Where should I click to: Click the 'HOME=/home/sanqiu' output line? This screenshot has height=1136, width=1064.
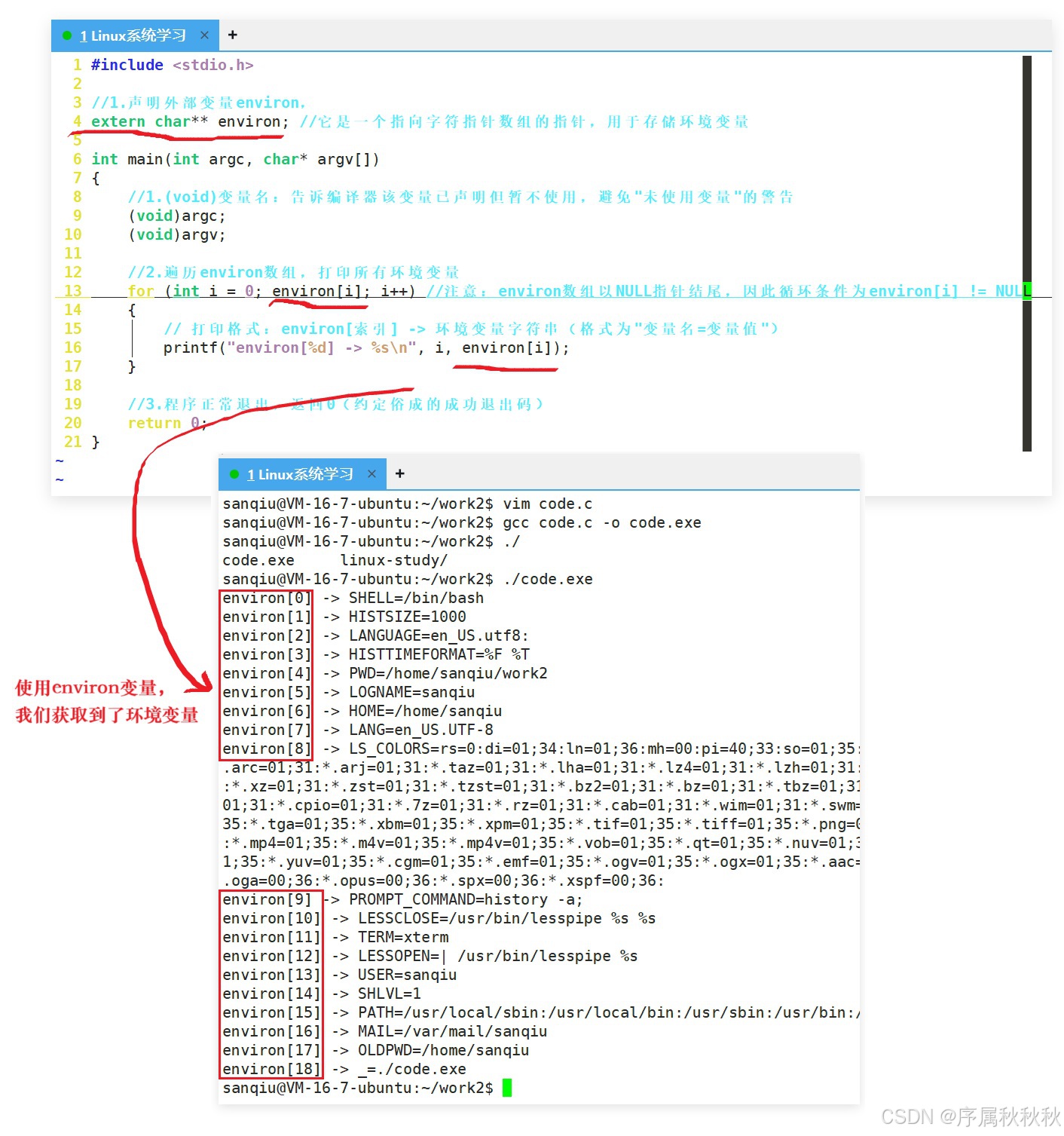[x=362, y=711]
